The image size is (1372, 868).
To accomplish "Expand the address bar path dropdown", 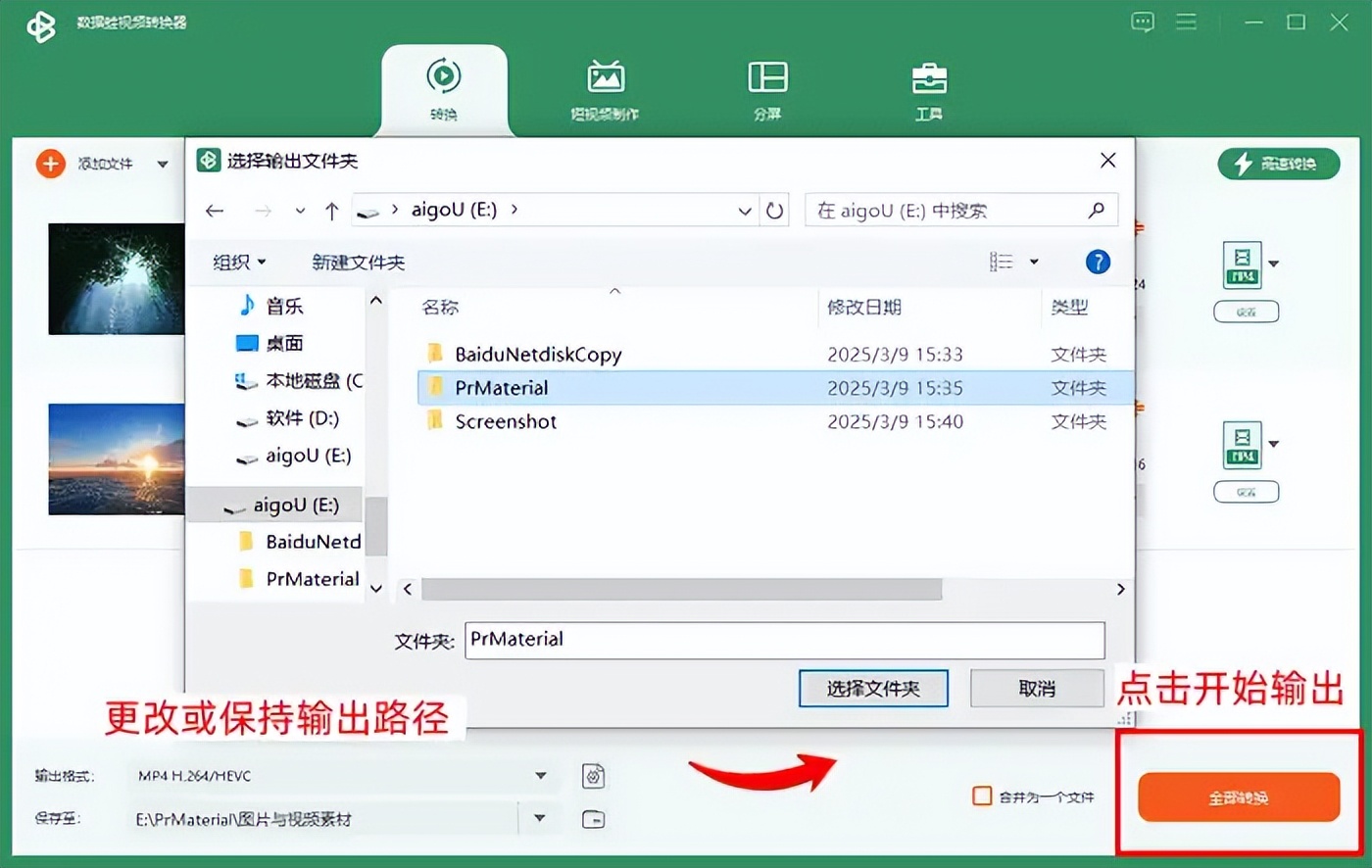I will point(745,210).
